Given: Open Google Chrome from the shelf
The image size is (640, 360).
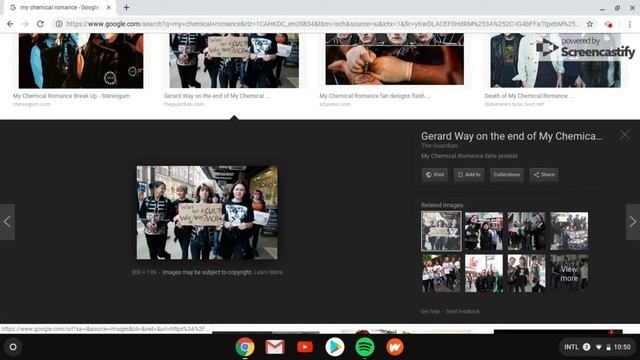Looking at the screenshot, I should 245,347.
